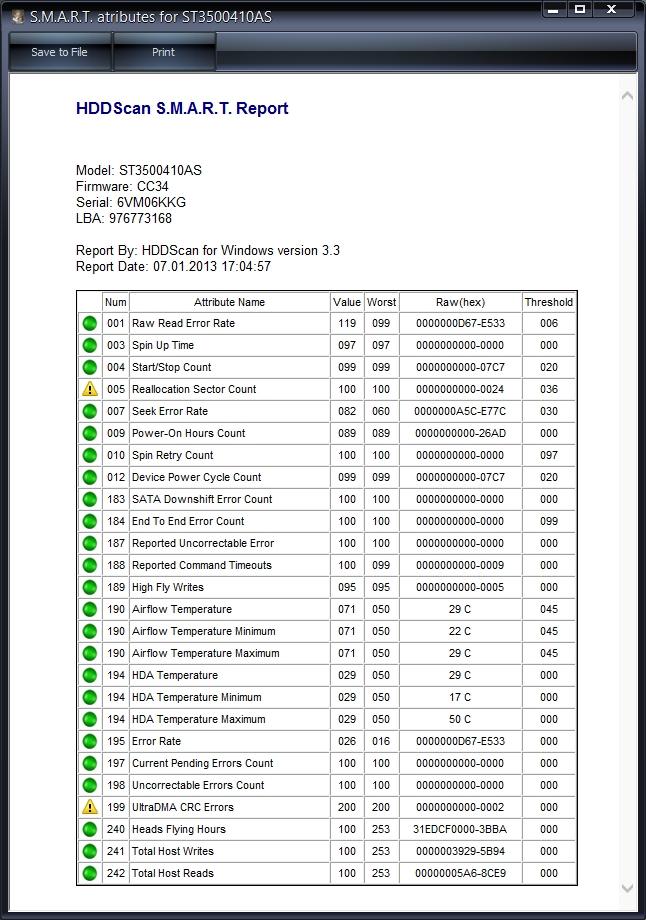Click the app icon in the title bar

tap(18, 17)
